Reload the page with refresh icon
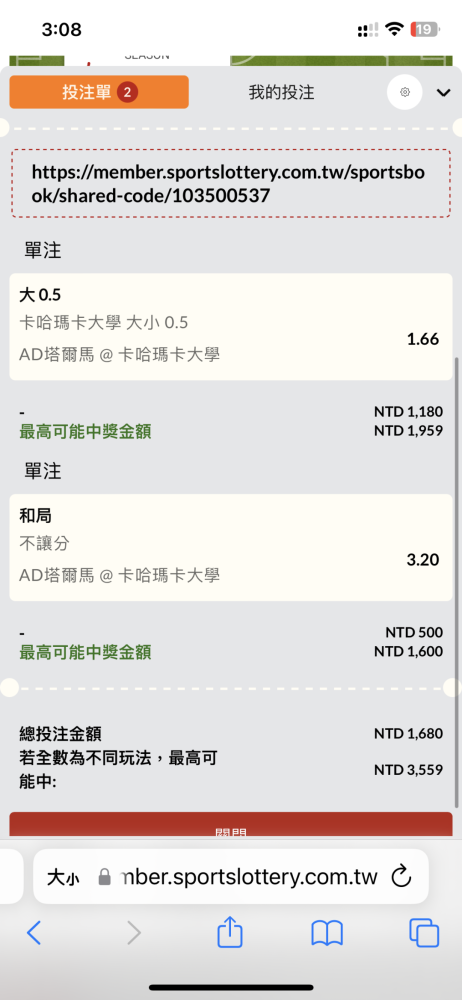Image resolution: width=462 pixels, height=1000 pixels. pyautogui.click(x=401, y=876)
